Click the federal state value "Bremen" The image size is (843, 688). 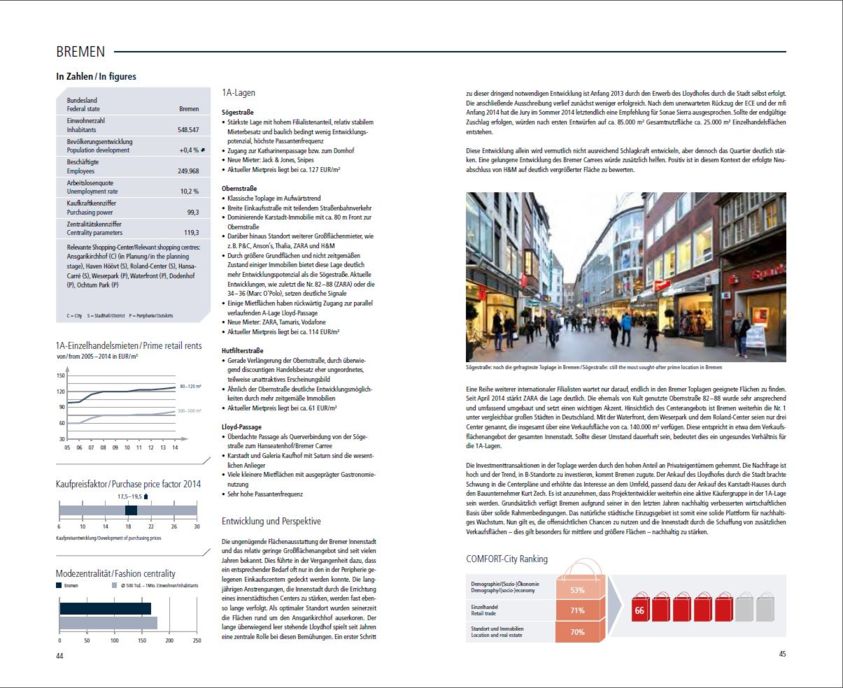click(189, 109)
